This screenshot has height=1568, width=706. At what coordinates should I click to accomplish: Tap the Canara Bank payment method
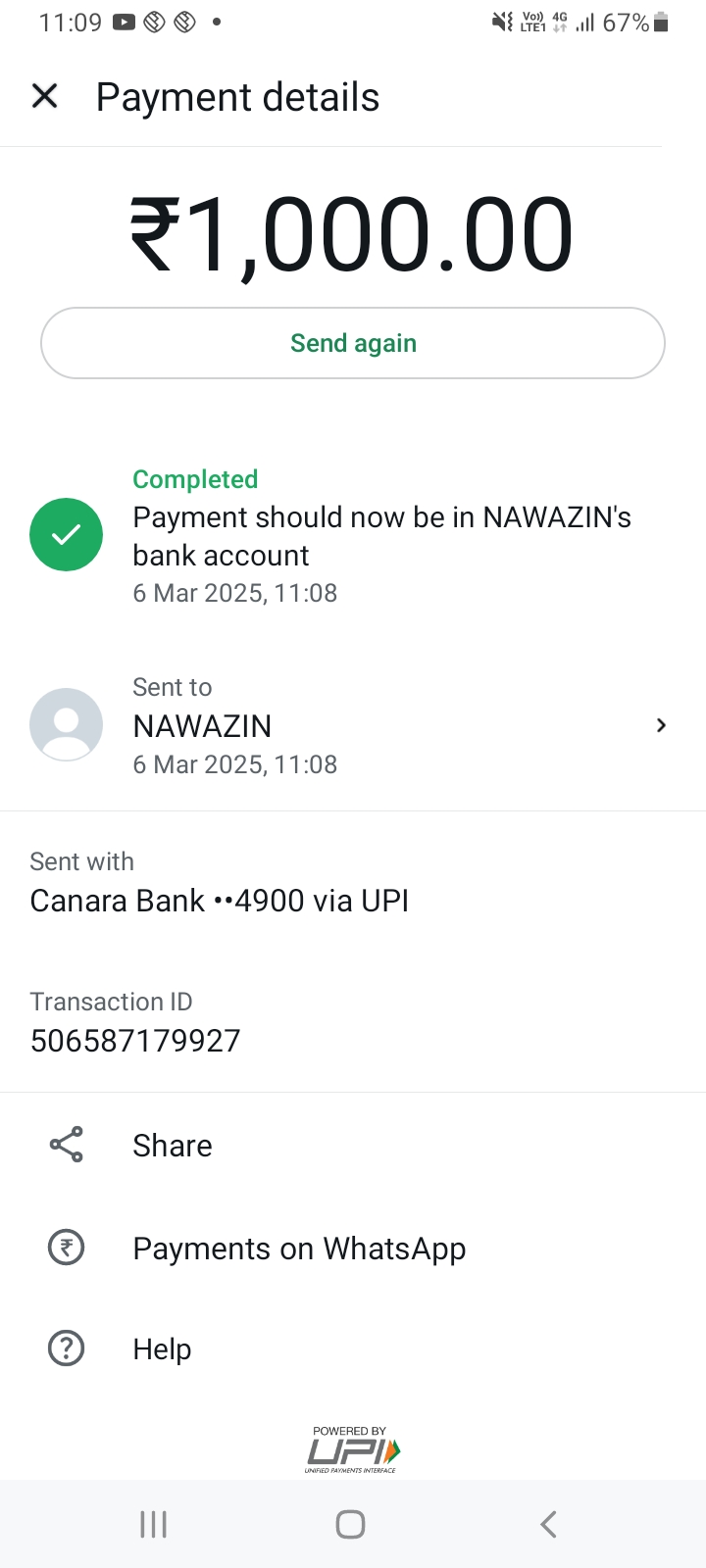click(x=219, y=901)
